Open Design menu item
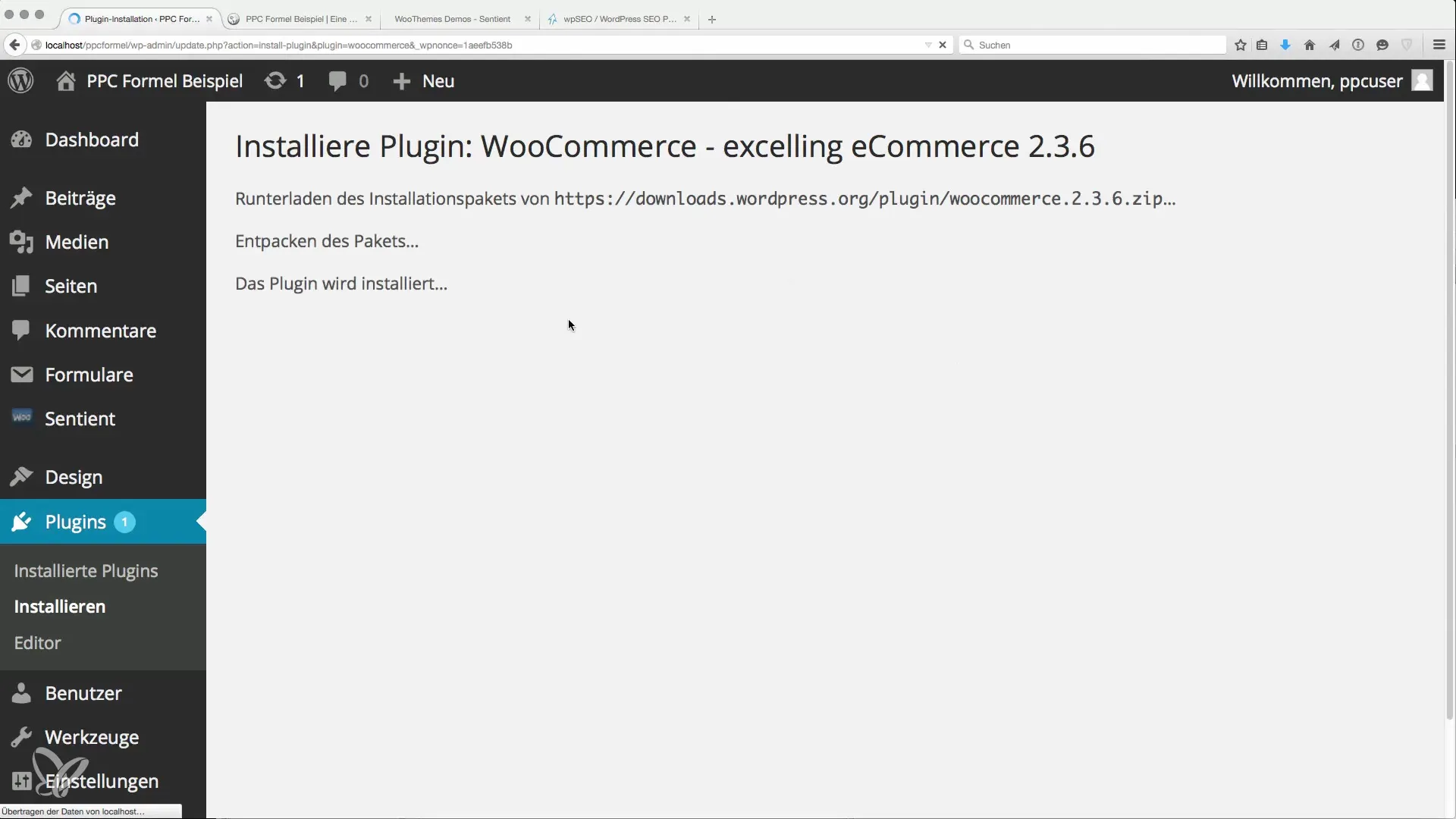 point(103,477)
